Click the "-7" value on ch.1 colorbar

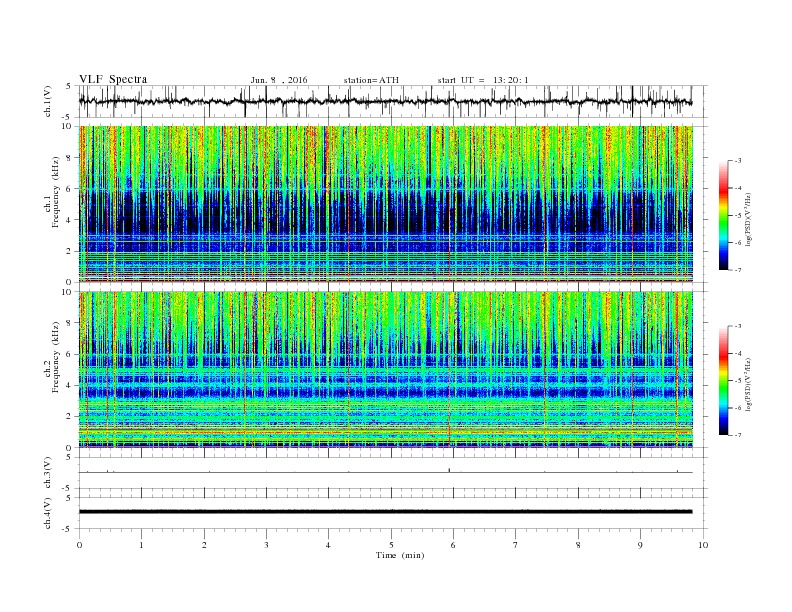(738, 270)
